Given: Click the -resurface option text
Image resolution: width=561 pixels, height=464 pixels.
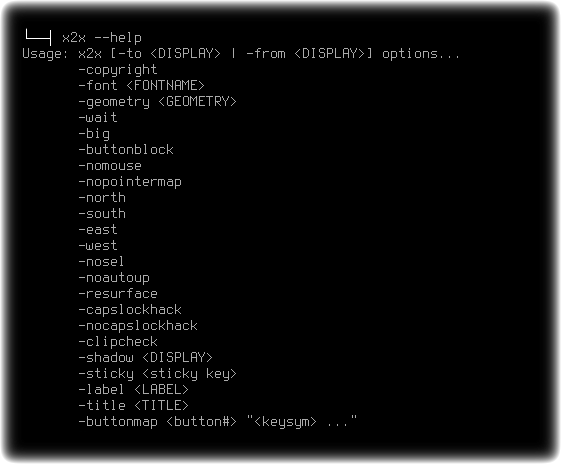Looking at the screenshot, I should click(118, 294).
